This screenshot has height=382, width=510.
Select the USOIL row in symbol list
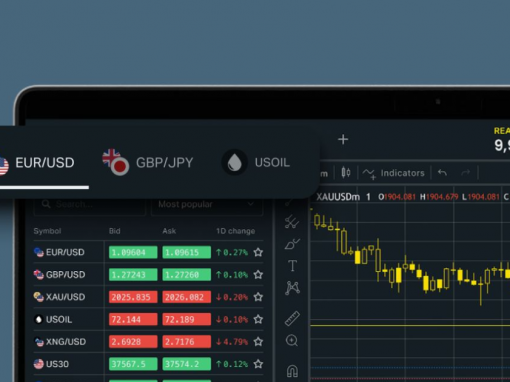(148, 319)
